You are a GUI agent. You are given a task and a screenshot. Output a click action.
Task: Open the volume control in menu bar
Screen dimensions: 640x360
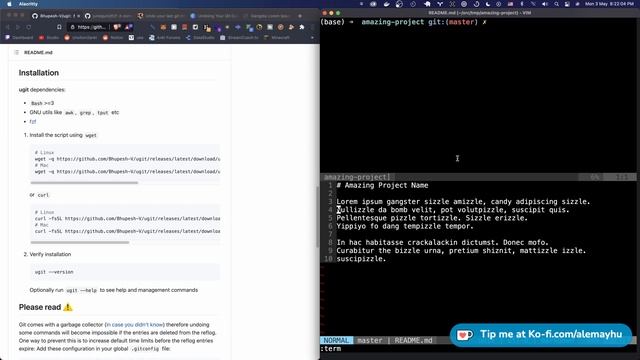click(x=545, y=4)
